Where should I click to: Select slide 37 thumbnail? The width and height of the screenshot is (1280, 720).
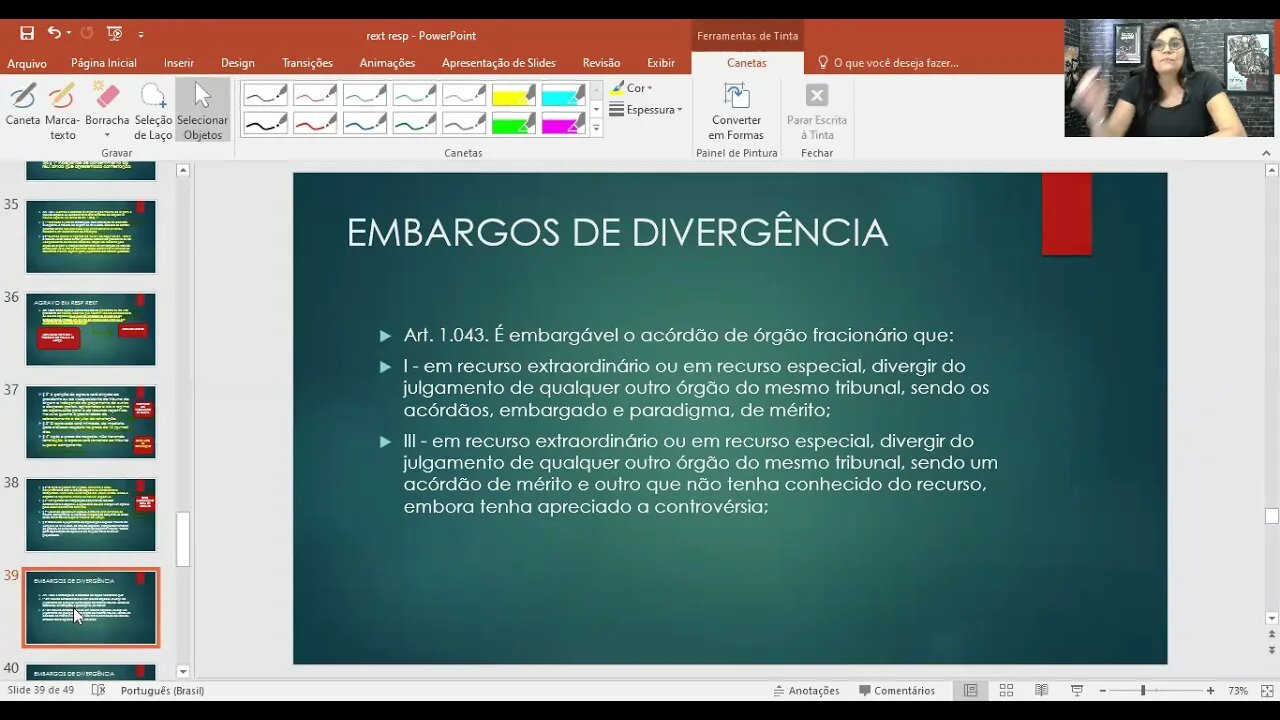[91, 422]
